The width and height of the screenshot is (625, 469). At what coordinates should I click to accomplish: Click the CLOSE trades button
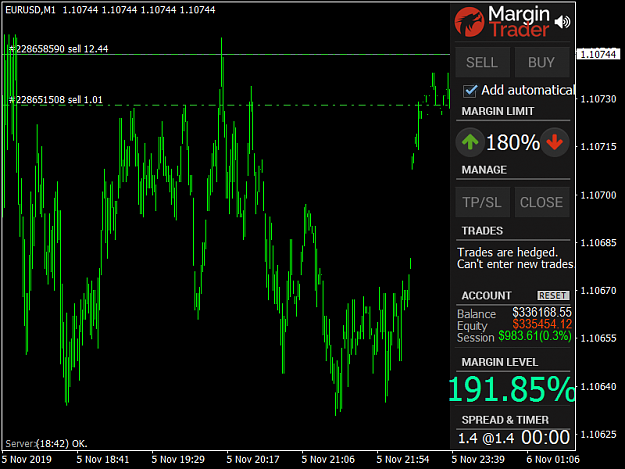542,202
